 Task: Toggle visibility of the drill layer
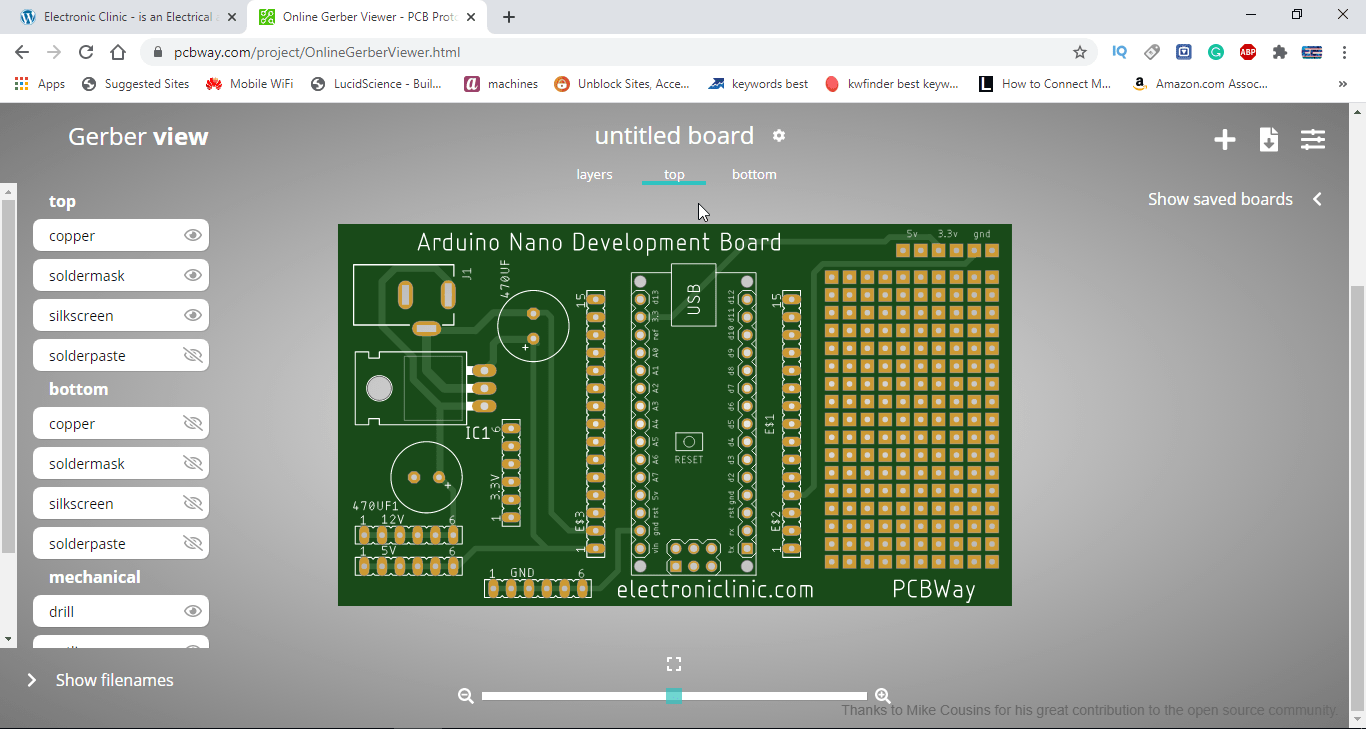(193, 612)
